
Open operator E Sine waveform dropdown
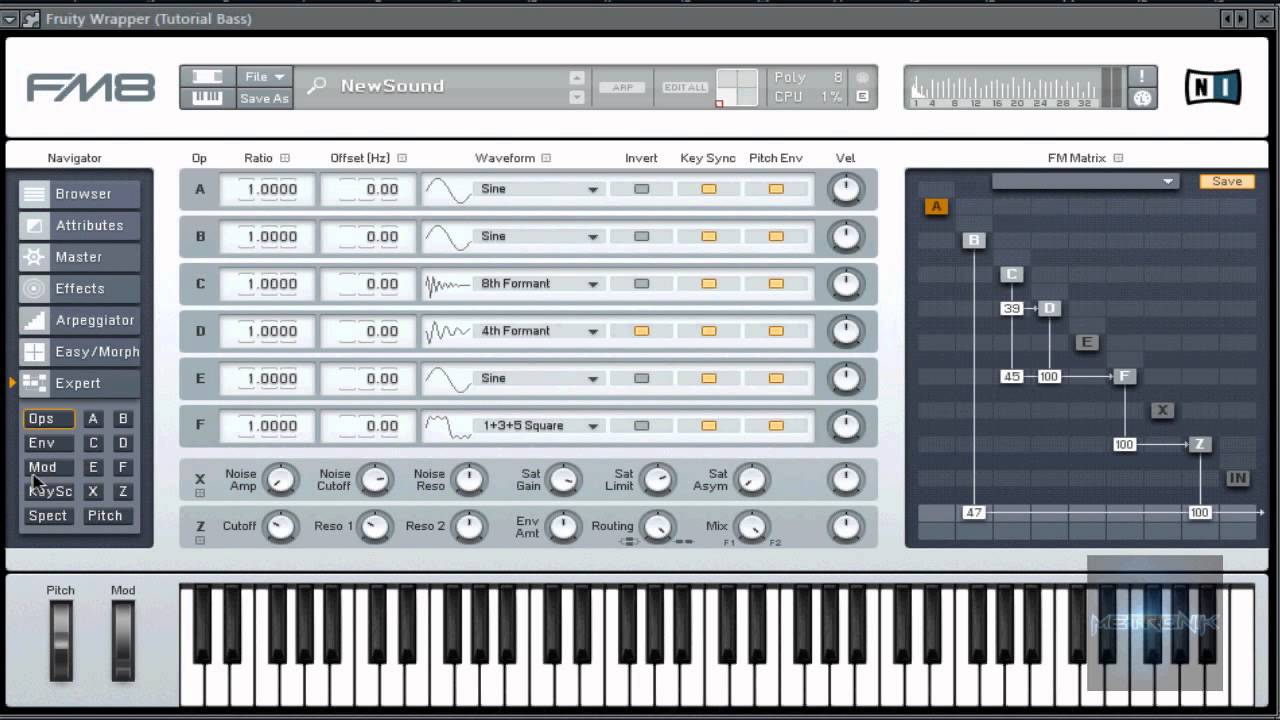539,378
